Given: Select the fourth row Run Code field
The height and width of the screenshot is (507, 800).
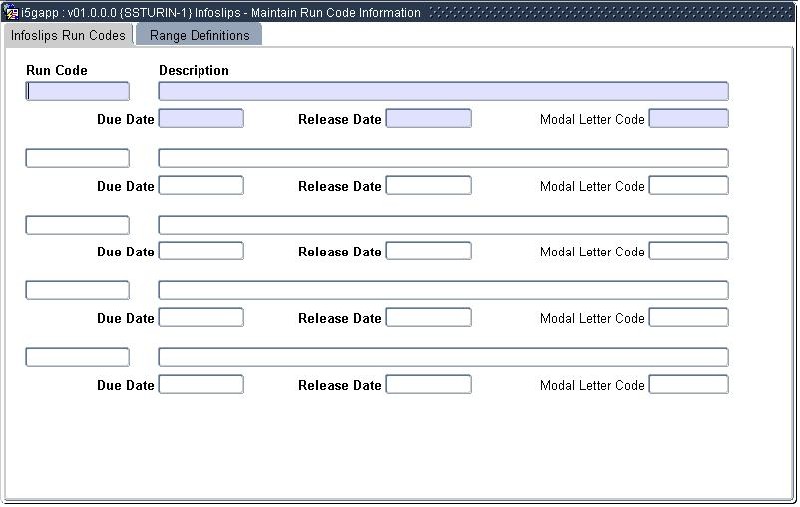Looking at the screenshot, I should point(77,290).
